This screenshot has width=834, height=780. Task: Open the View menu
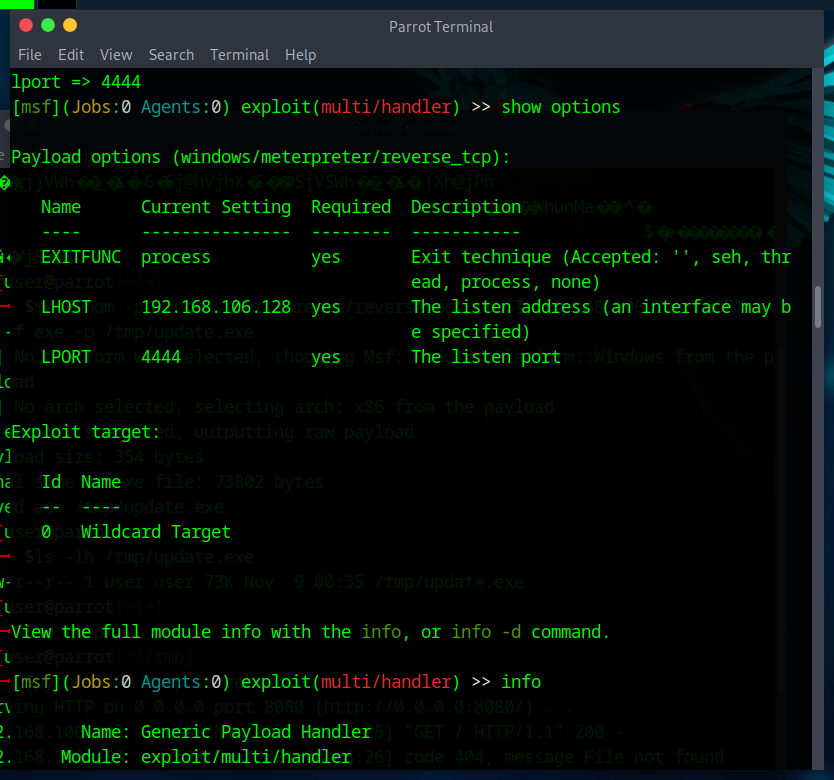[x=116, y=55]
